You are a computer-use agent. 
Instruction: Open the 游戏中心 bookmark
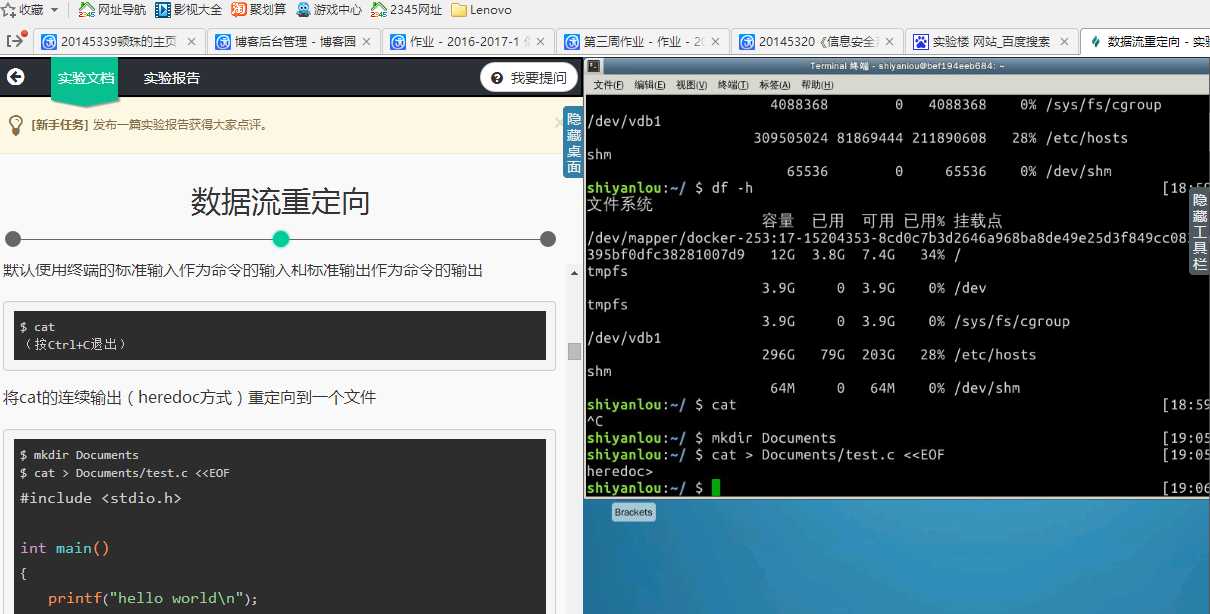[328, 10]
